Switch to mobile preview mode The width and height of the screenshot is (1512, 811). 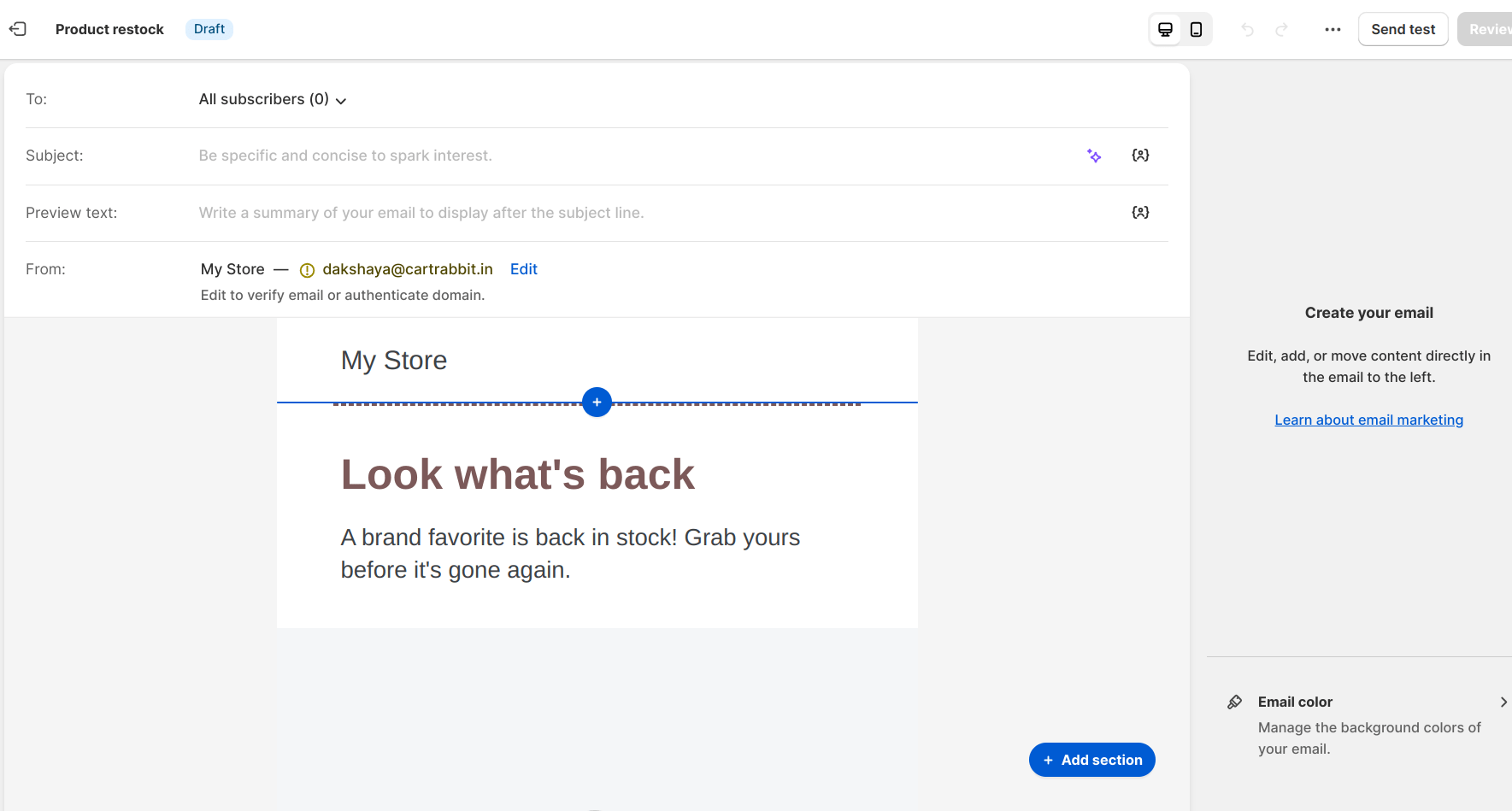pyautogui.click(x=1196, y=30)
